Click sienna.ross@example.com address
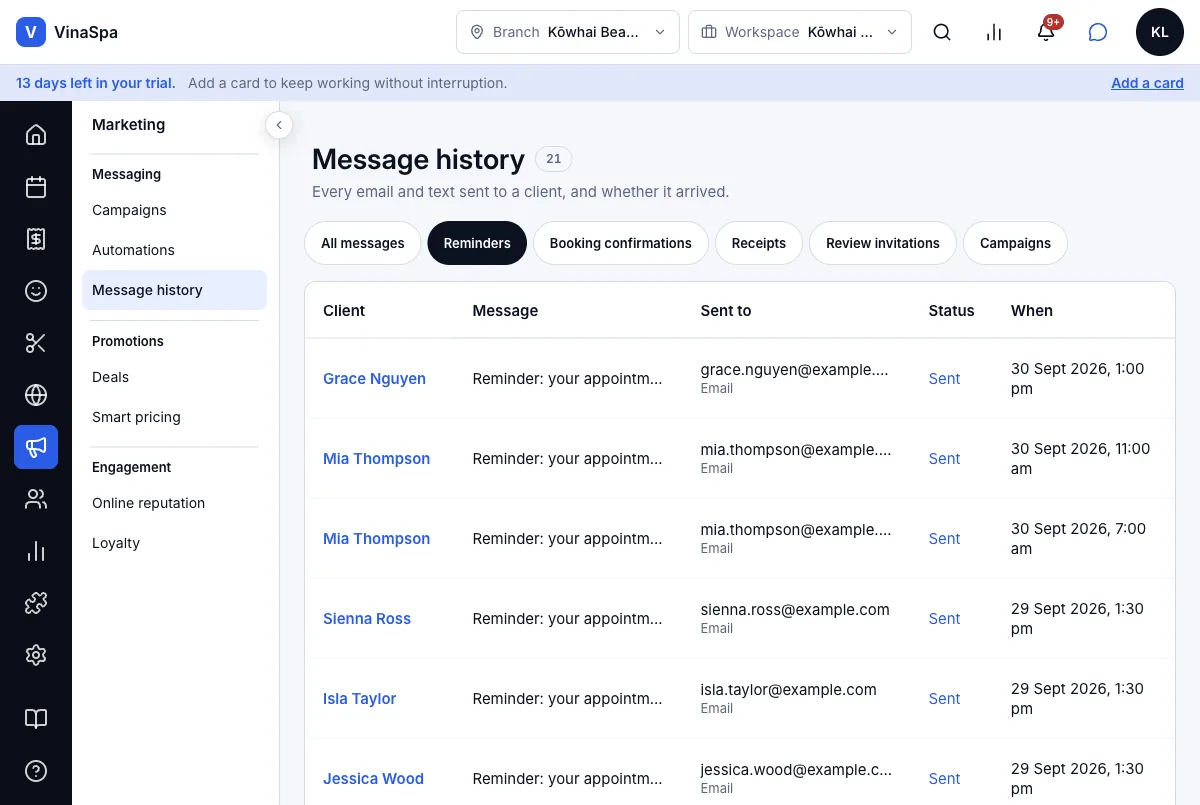This screenshot has height=805, width=1200. [x=795, y=609]
